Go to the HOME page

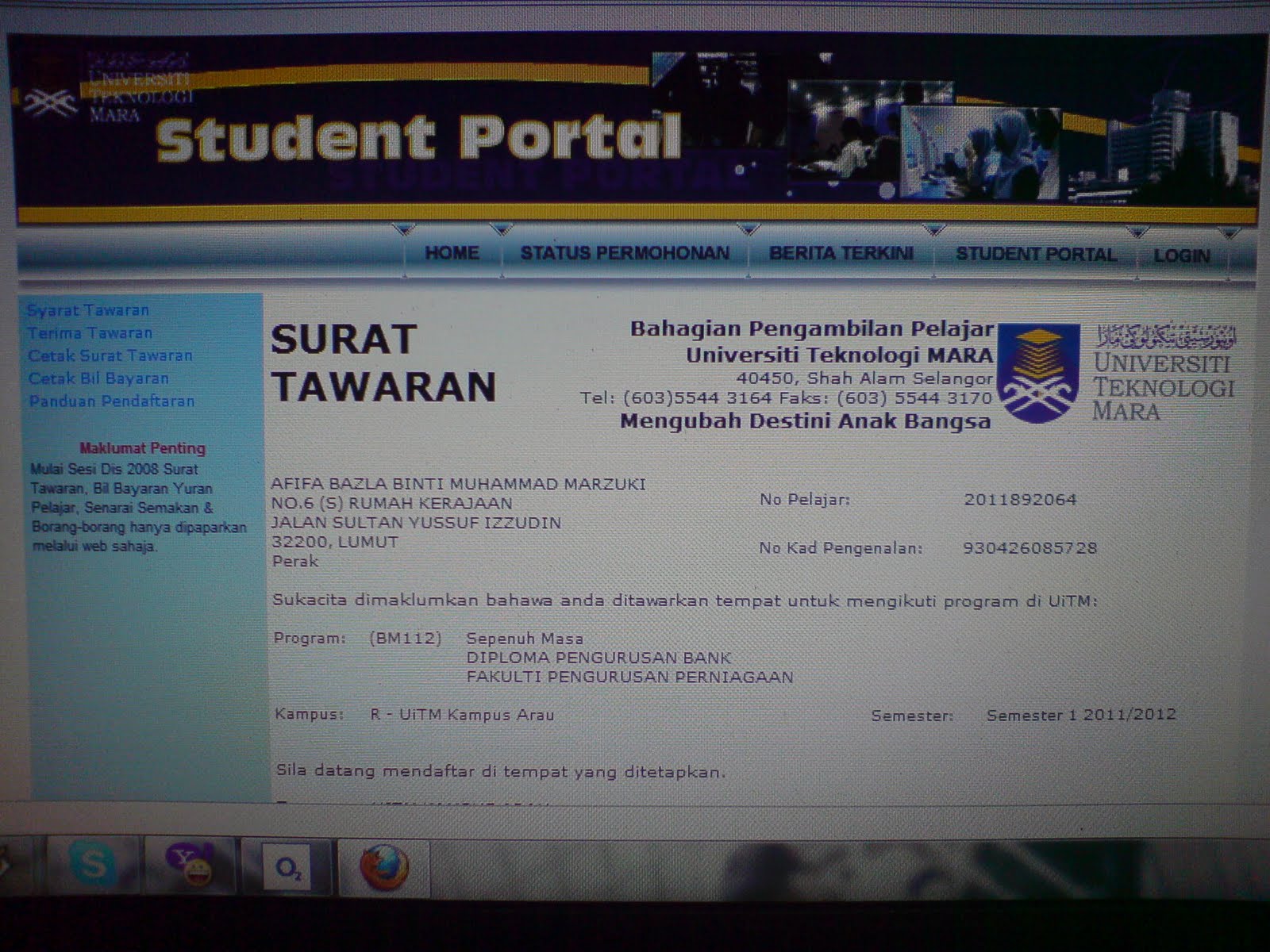[452, 253]
